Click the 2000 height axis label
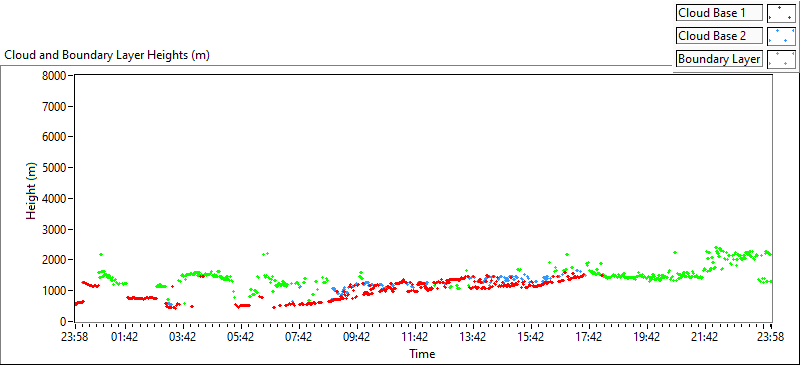Viewport: 800px width, 365px height. [x=57, y=260]
